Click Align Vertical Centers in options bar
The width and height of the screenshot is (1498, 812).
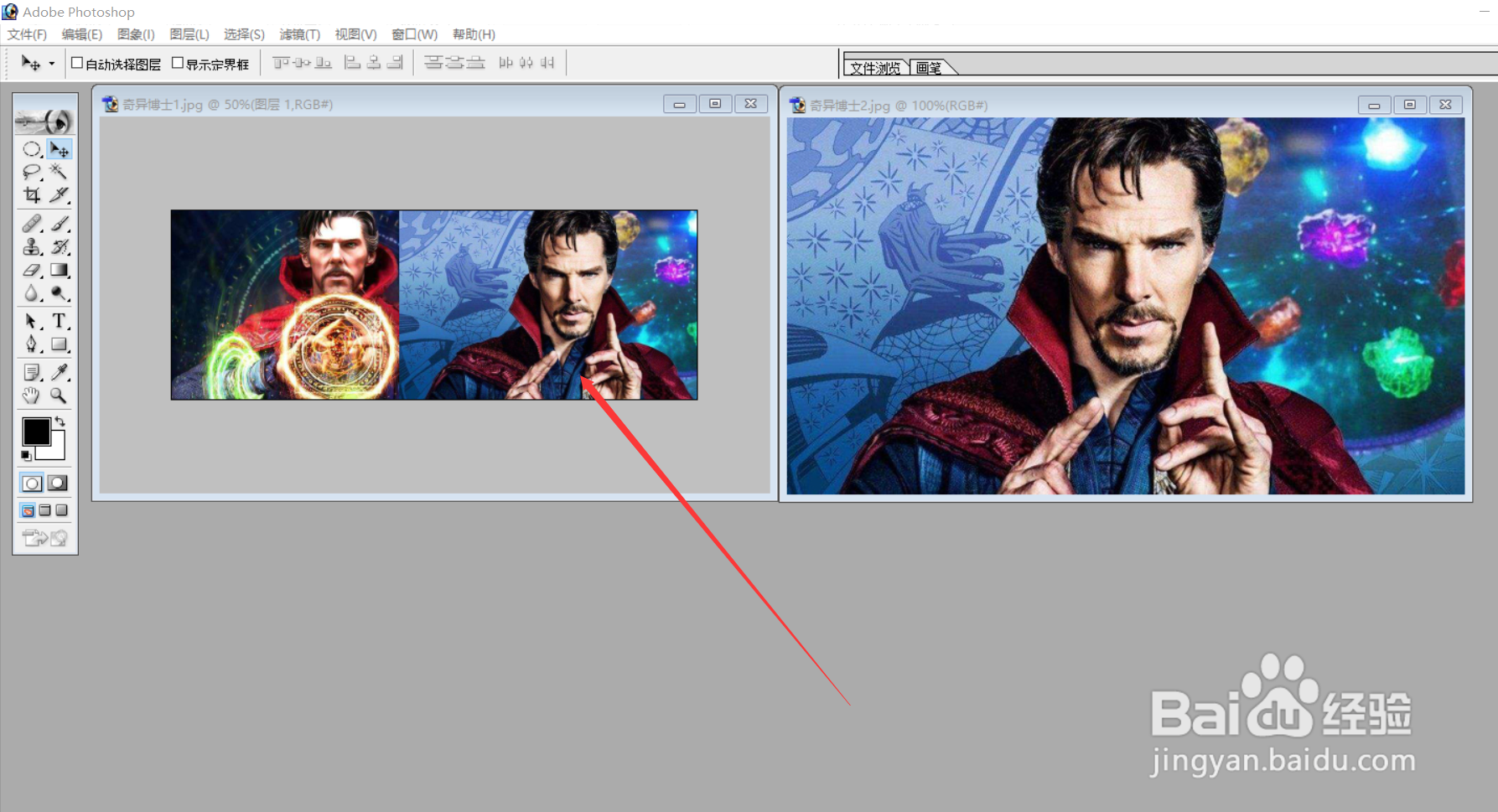[x=302, y=63]
